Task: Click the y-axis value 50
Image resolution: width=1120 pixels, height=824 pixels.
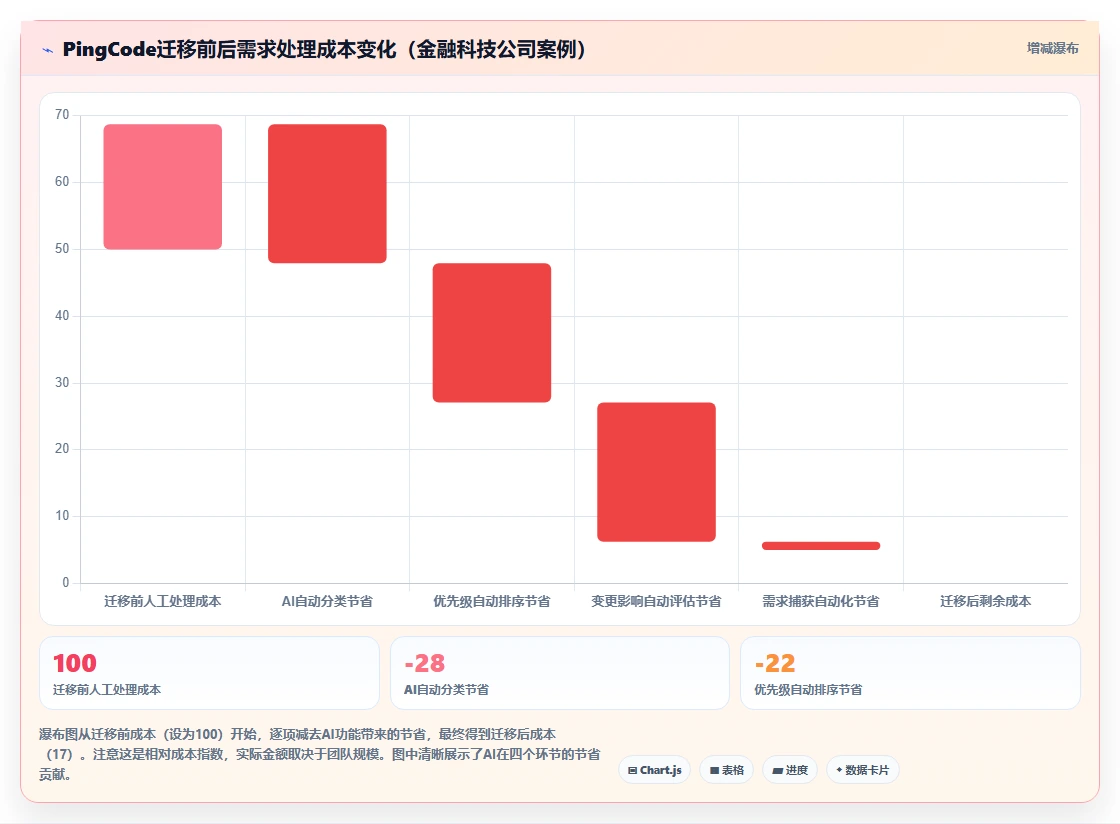Action: coord(62,248)
